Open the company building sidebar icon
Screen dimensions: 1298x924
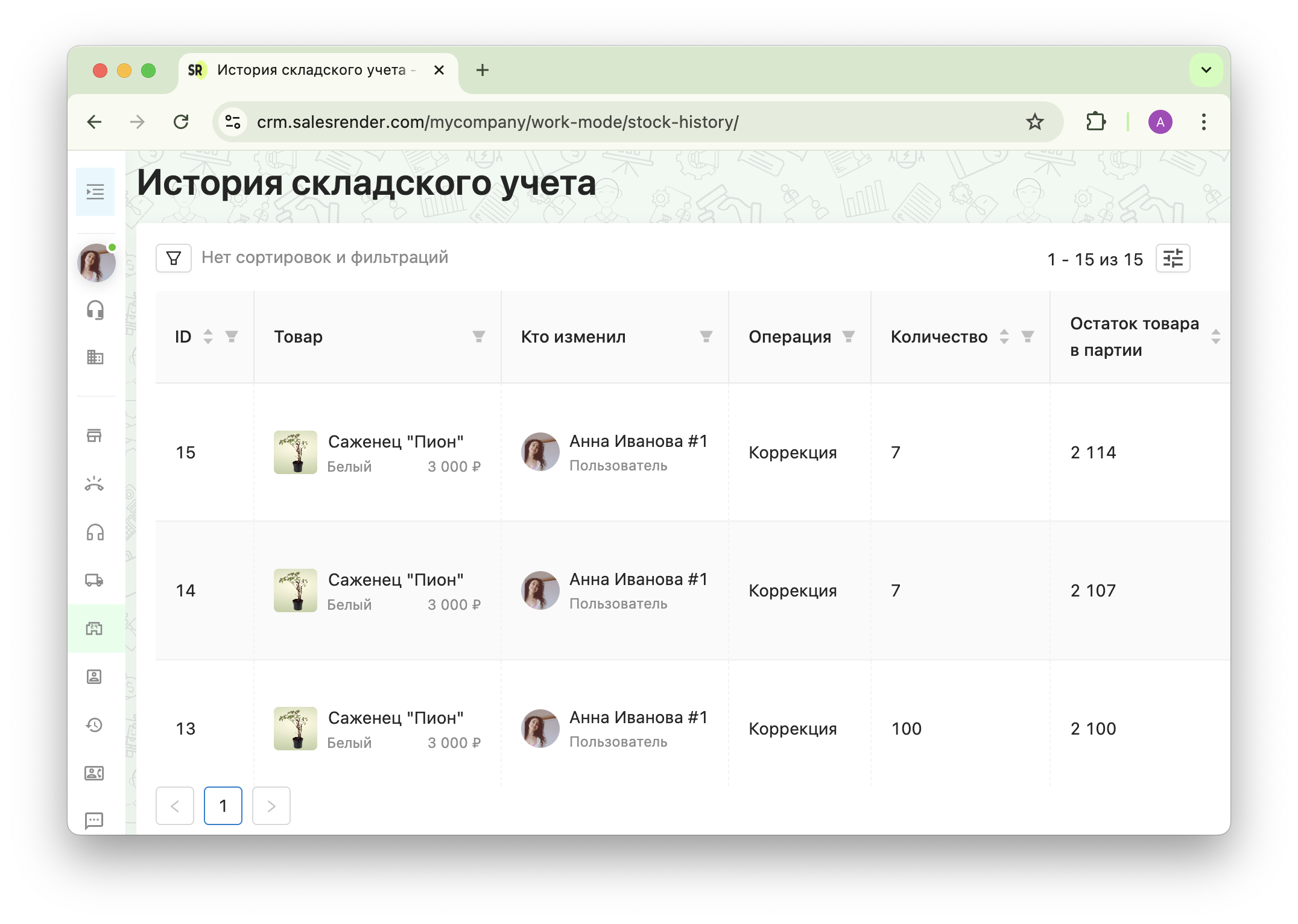click(95, 357)
